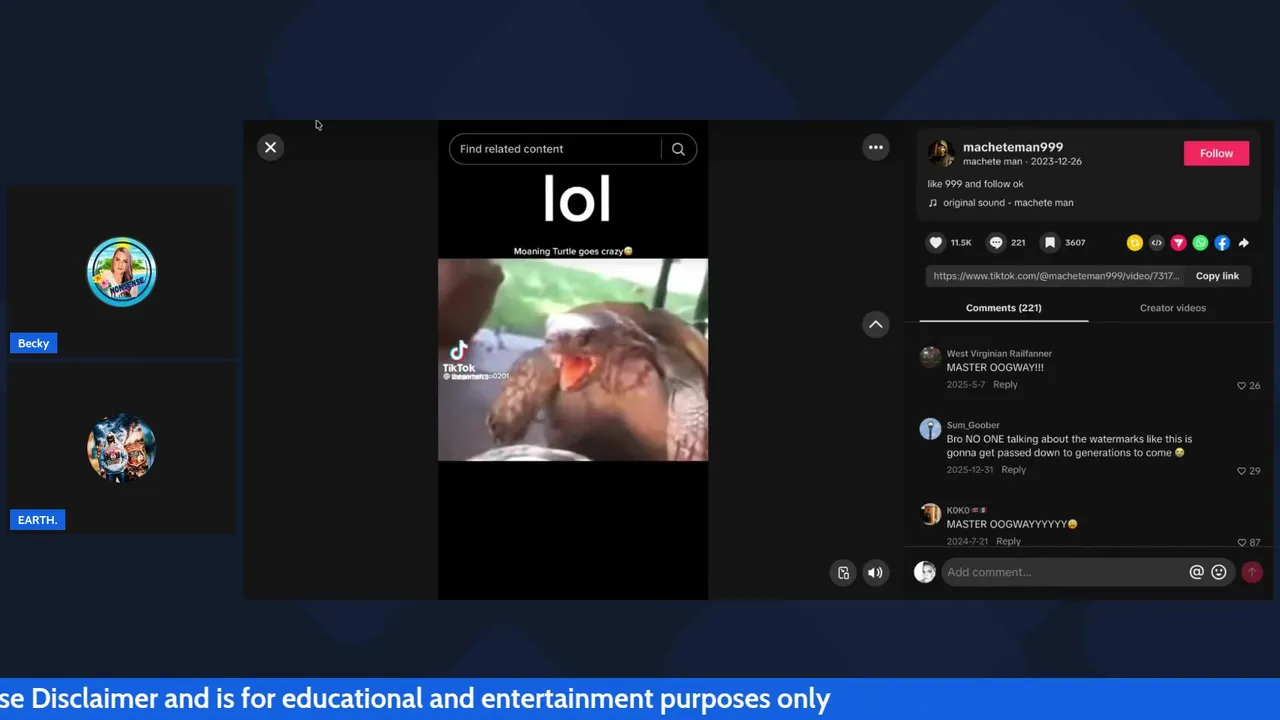Click the video URL text field

(x=1056, y=276)
